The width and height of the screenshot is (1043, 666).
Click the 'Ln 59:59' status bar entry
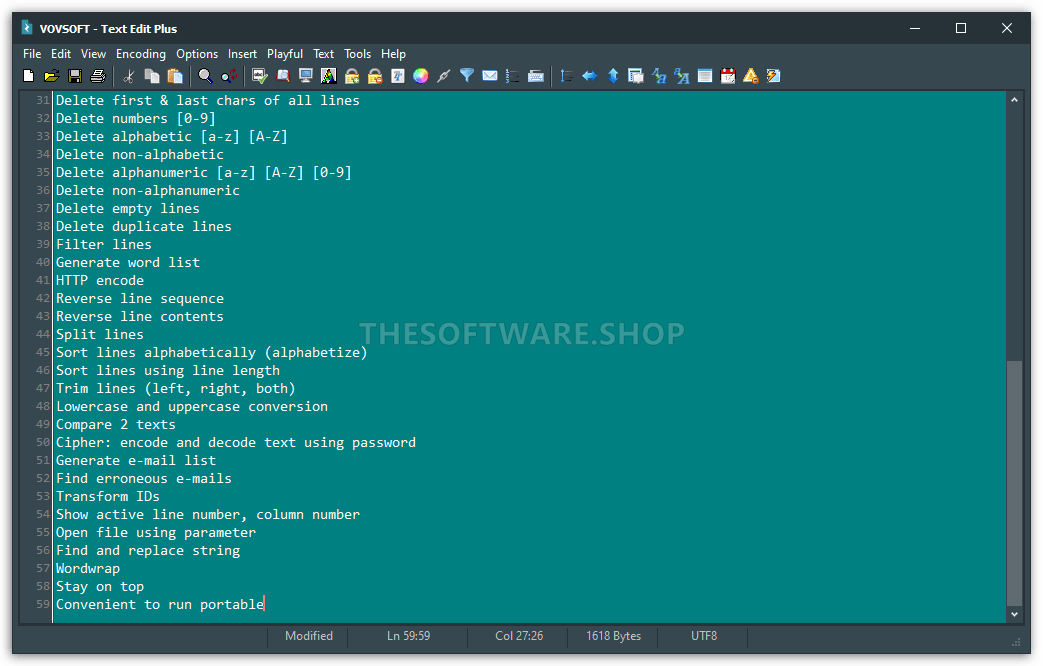tap(408, 636)
